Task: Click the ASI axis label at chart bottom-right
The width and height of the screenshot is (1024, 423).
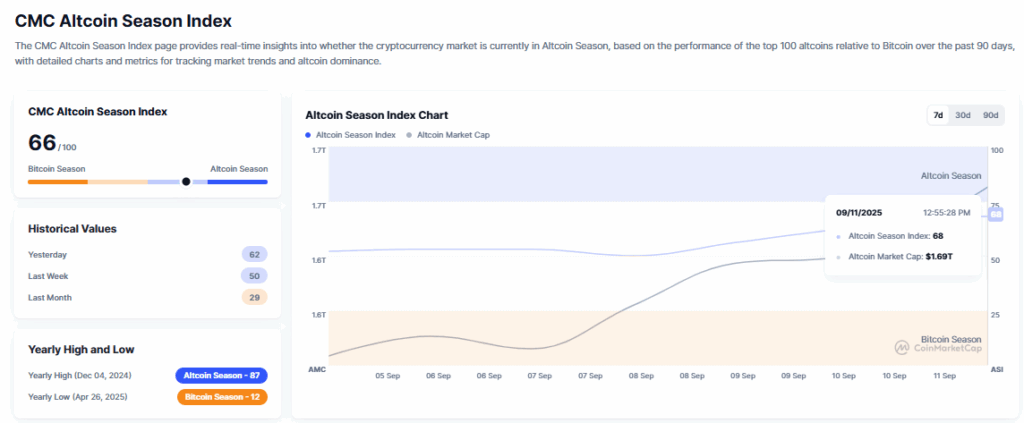Action: pyautogui.click(x=996, y=369)
